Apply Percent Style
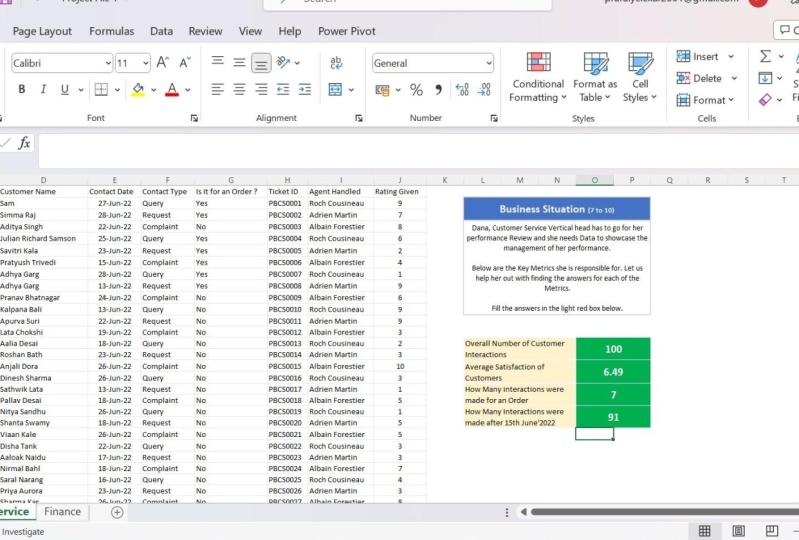This screenshot has width=799, height=540. tap(416, 90)
